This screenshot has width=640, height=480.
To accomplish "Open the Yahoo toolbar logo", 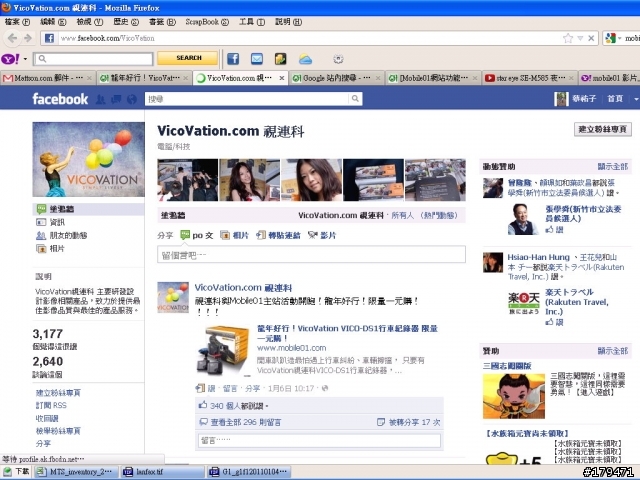I will point(10,59).
